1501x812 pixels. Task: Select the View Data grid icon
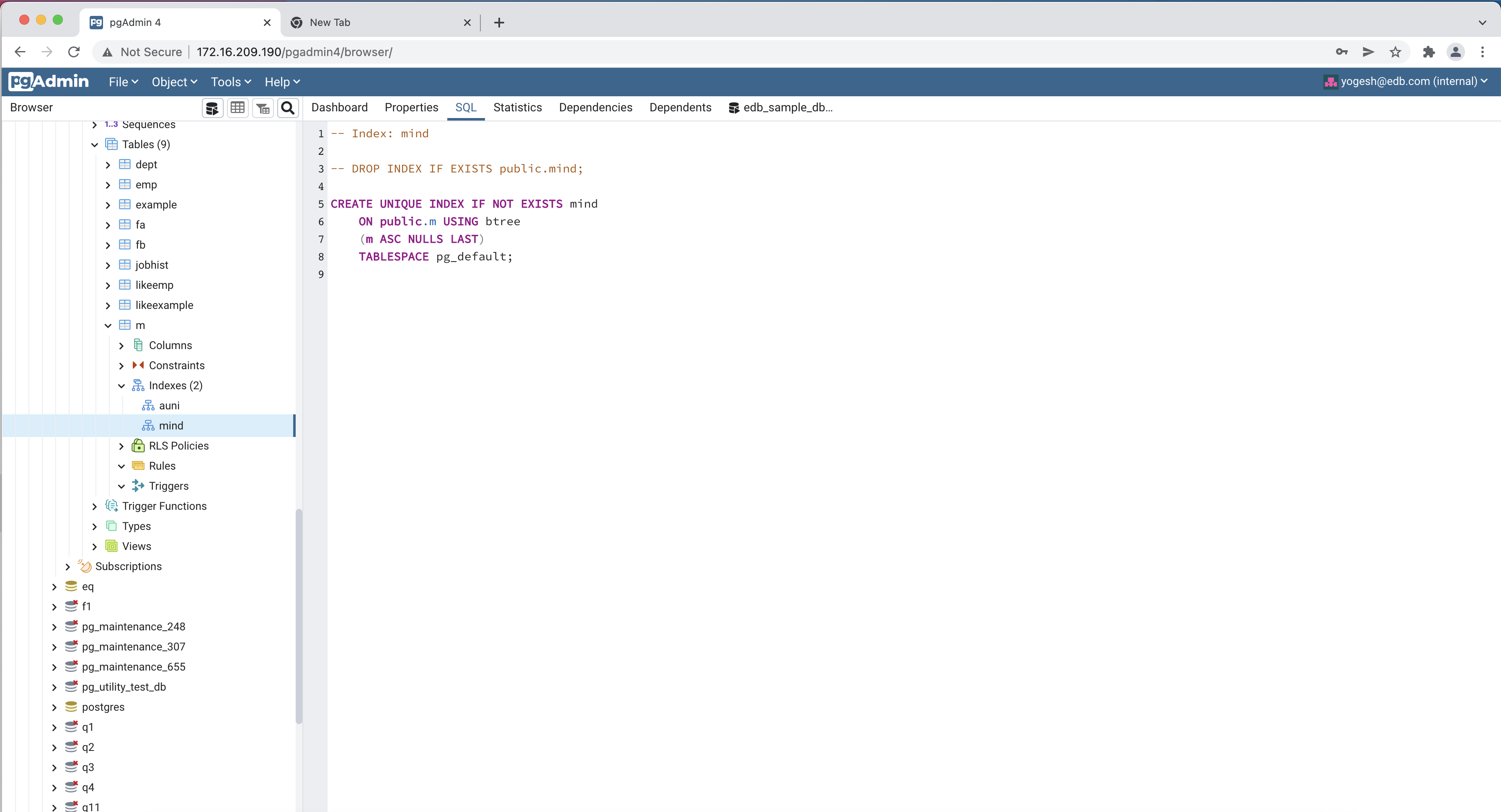238,108
